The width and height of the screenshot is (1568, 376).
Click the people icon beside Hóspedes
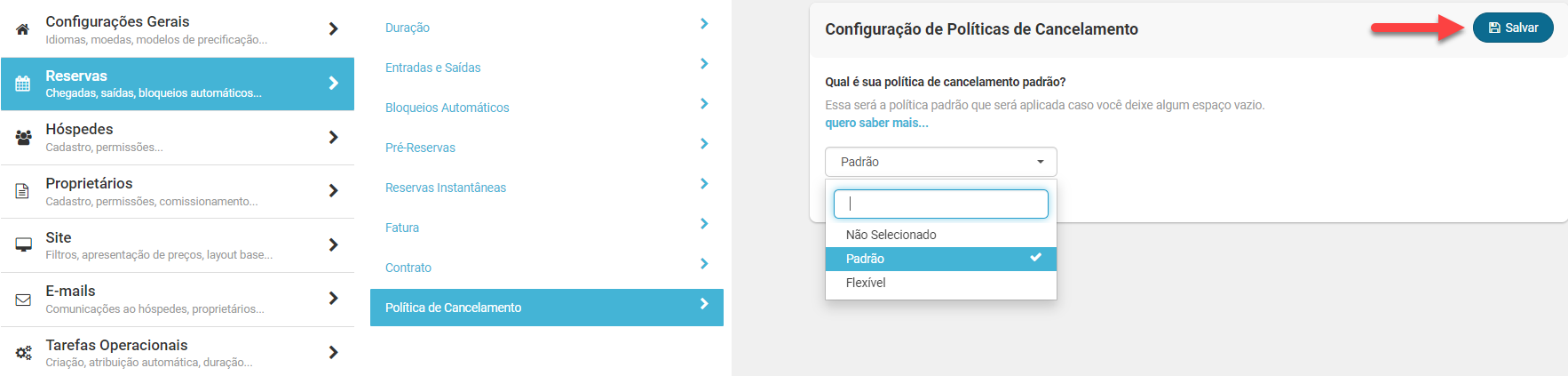(24, 138)
